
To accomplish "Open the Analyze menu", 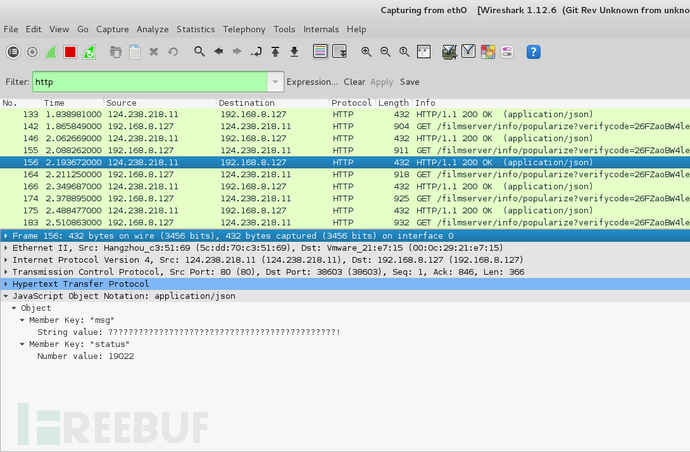I will [152, 29].
